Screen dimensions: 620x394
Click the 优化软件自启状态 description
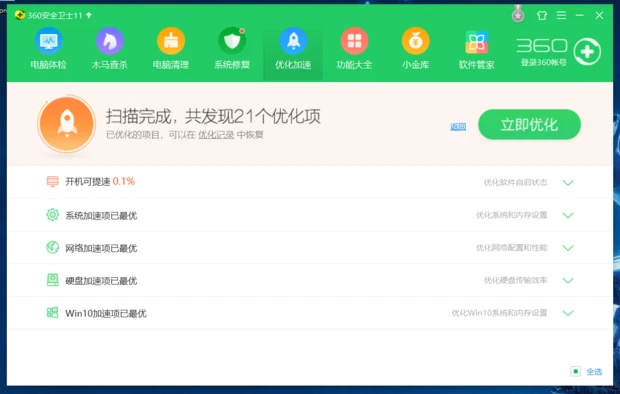(x=516, y=182)
